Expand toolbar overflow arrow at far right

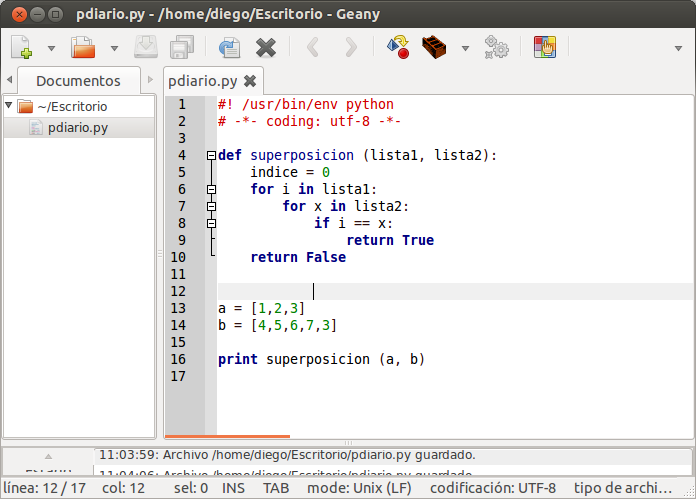[679, 48]
